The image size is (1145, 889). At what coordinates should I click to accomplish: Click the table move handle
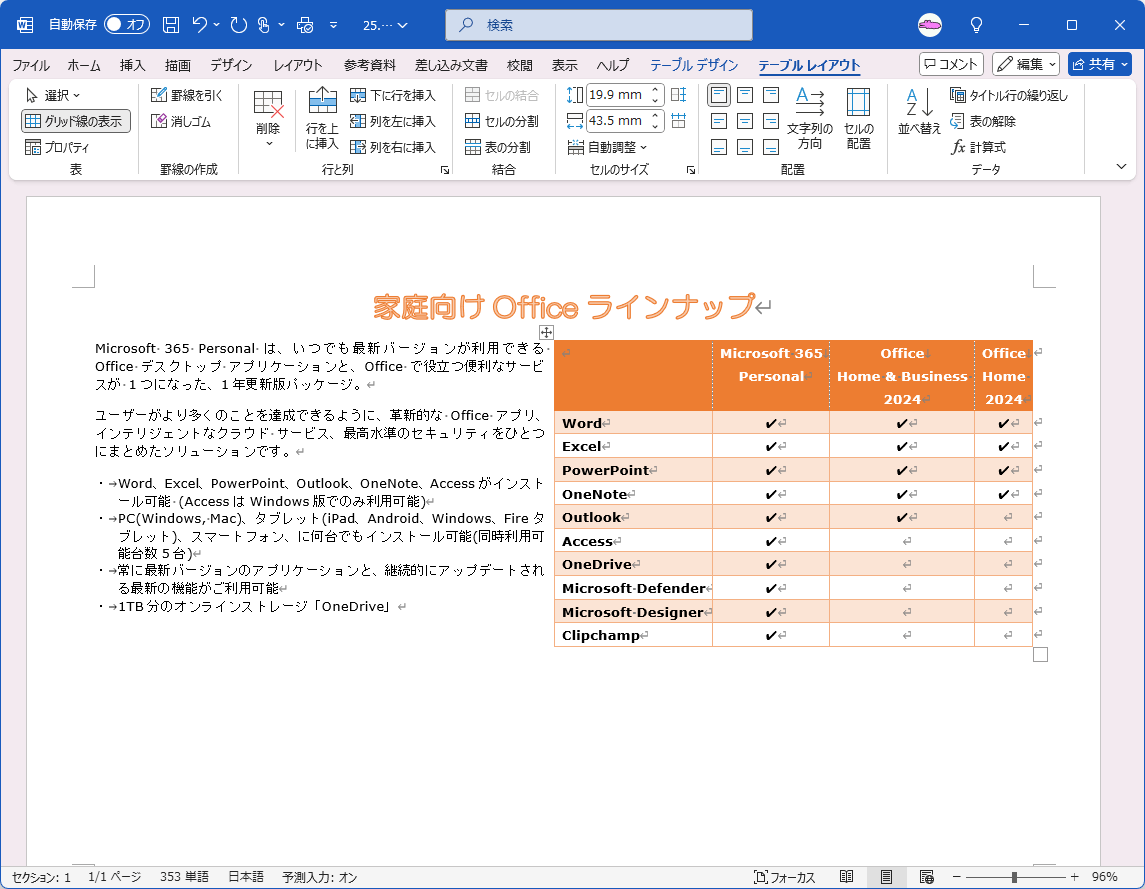[x=546, y=332]
